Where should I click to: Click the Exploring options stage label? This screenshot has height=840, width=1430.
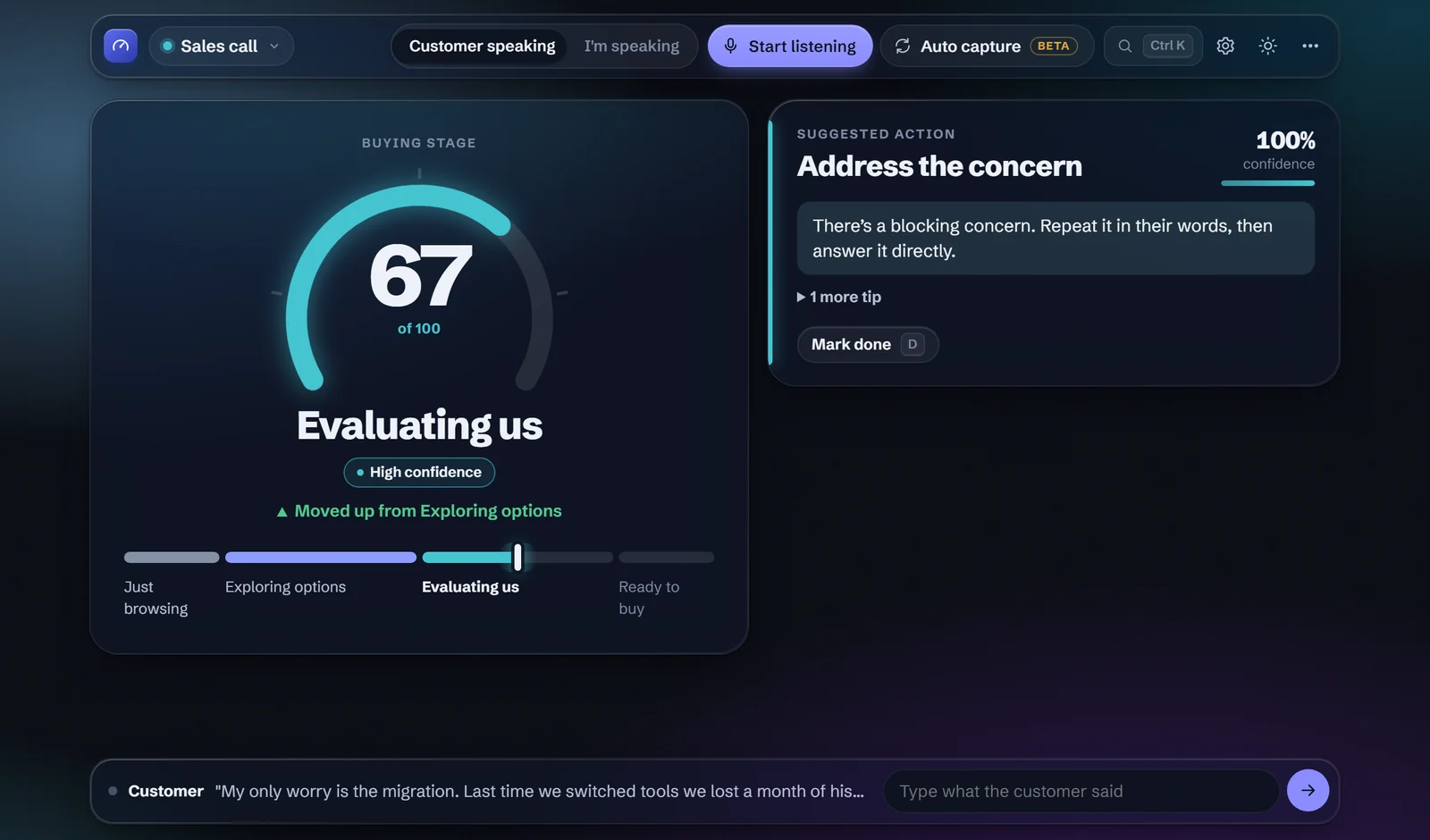point(285,587)
